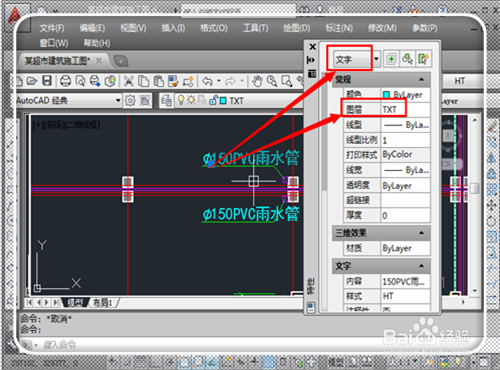Activate the Zoom Window tool
The width and height of the screenshot is (500, 370).
287,81
